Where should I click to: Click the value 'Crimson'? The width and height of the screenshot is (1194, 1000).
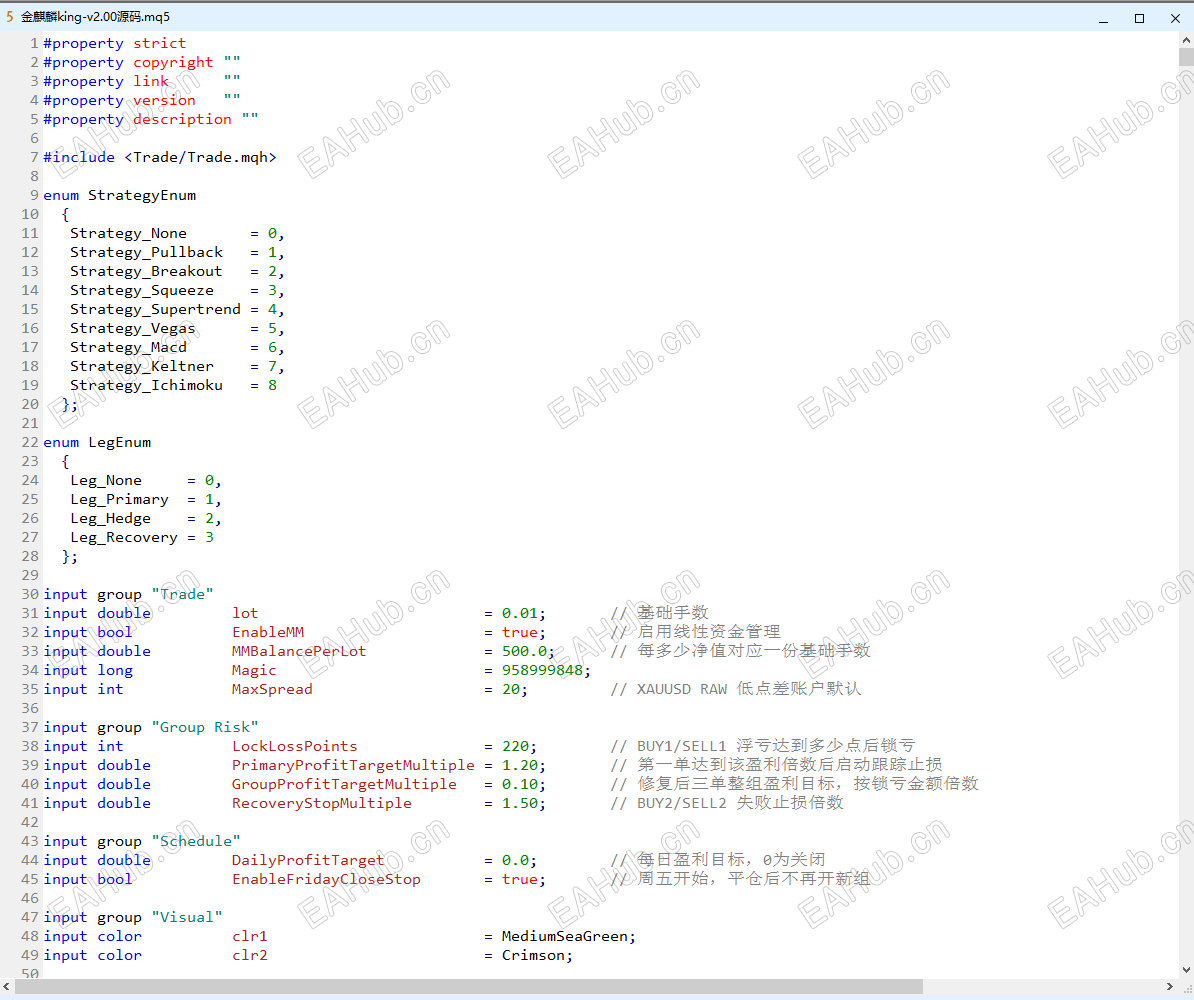533,955
